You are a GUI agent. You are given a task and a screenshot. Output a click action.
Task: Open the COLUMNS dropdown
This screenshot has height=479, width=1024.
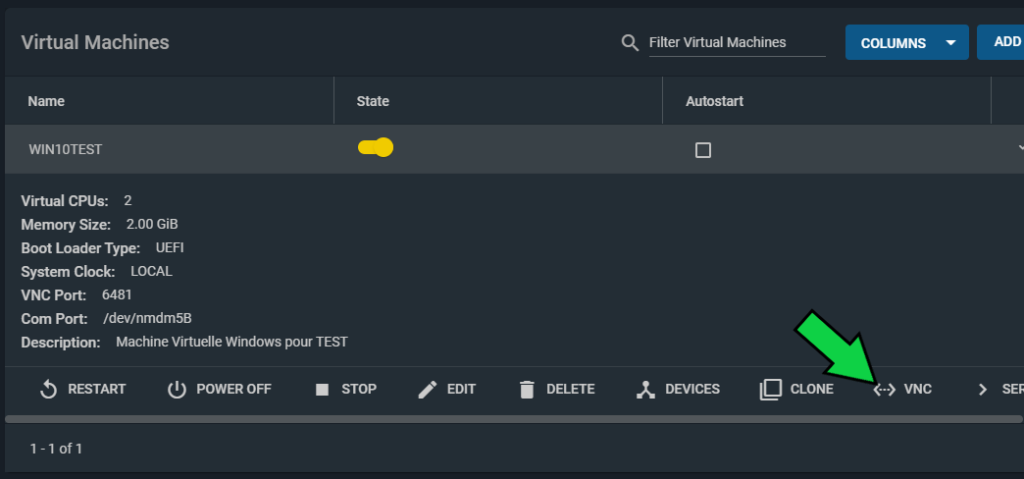(x=906, y=42)
